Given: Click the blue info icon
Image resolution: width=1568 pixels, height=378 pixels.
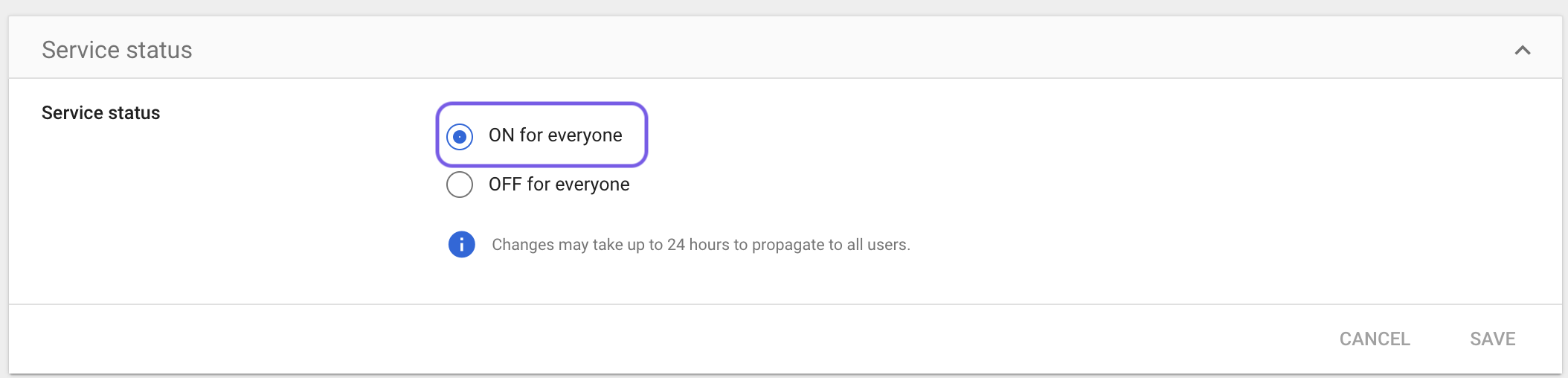Looking at the screenshot, I should (461, 244).
